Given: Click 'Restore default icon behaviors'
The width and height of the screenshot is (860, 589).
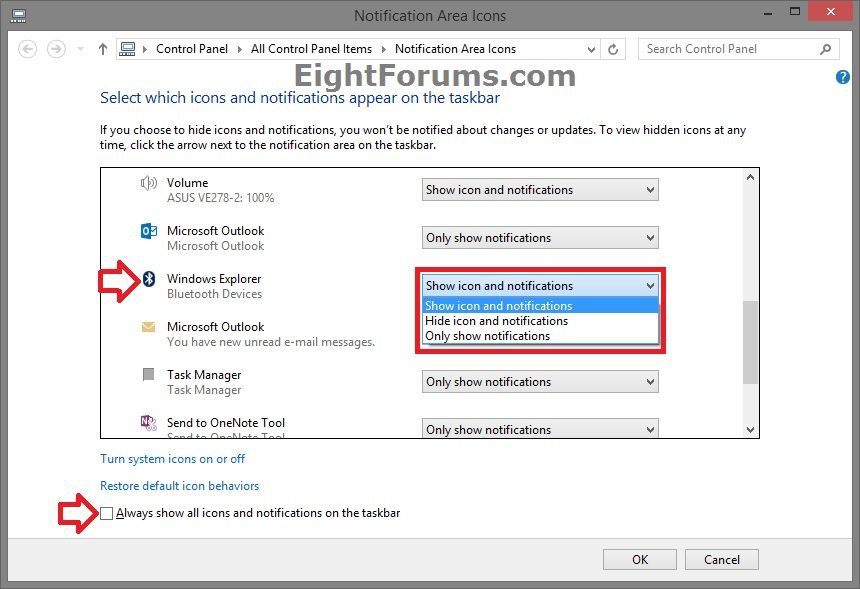Looking at the screenshot, I should (180, 486).
